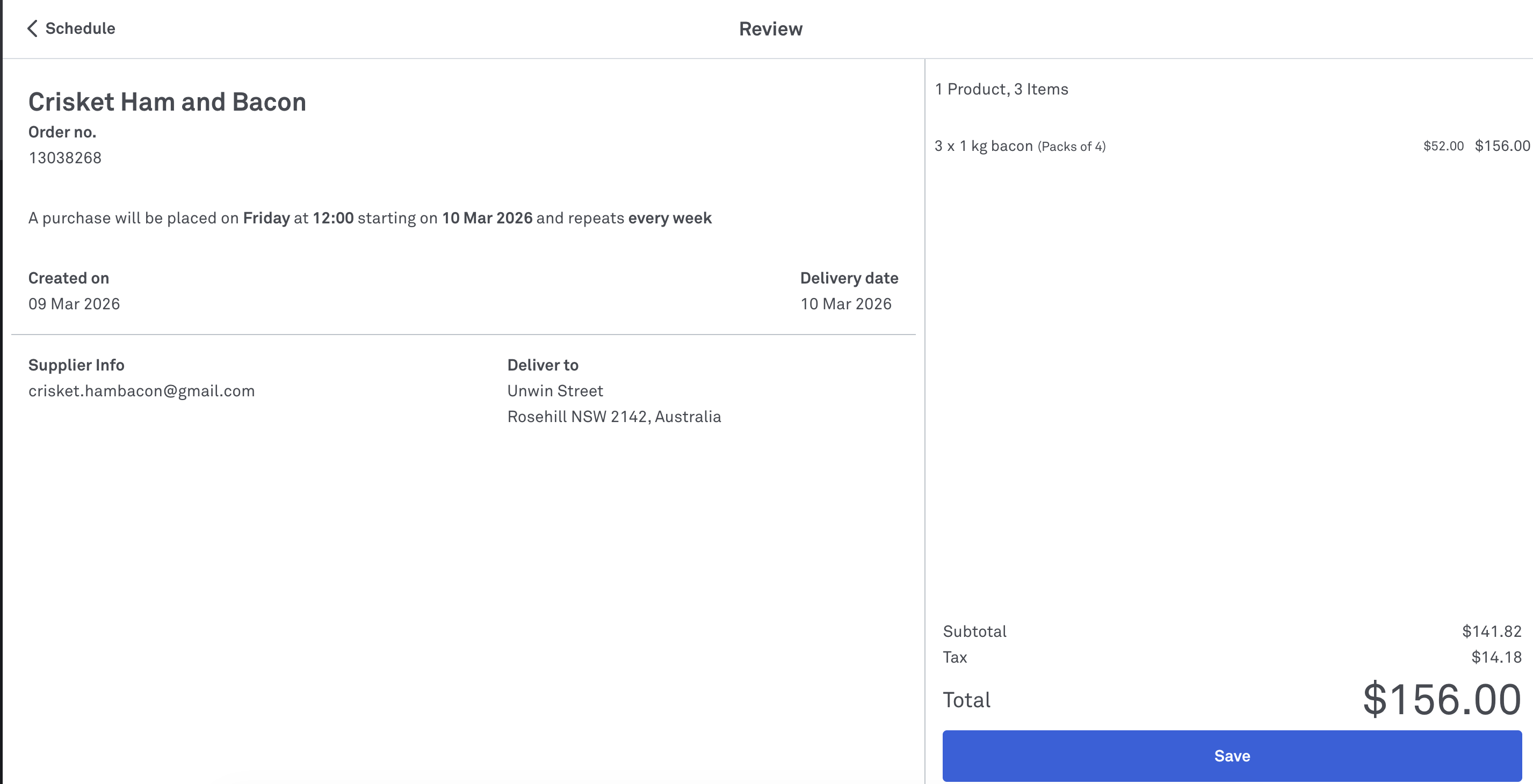Select subtotal value $141.82

(1492, 631)
